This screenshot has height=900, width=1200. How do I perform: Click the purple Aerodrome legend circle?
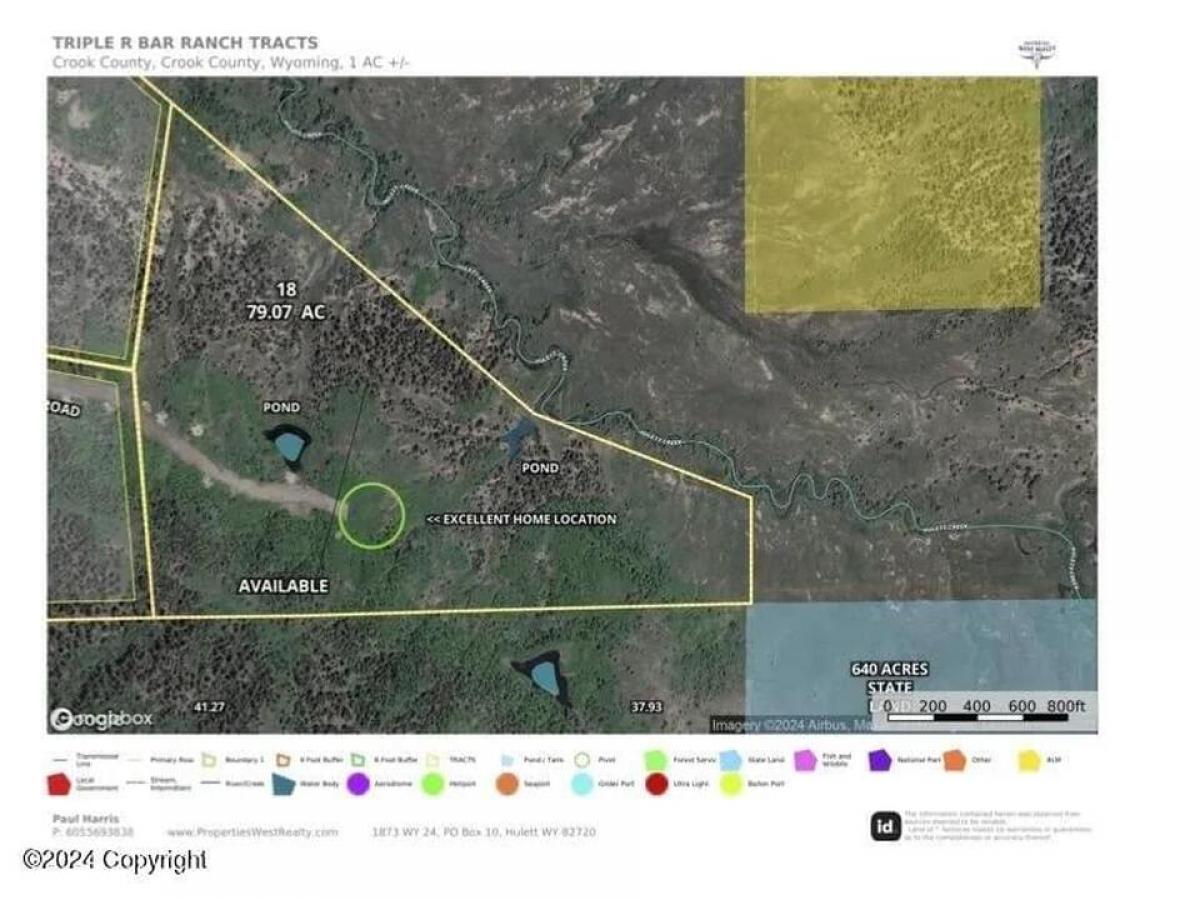[357, 785]
